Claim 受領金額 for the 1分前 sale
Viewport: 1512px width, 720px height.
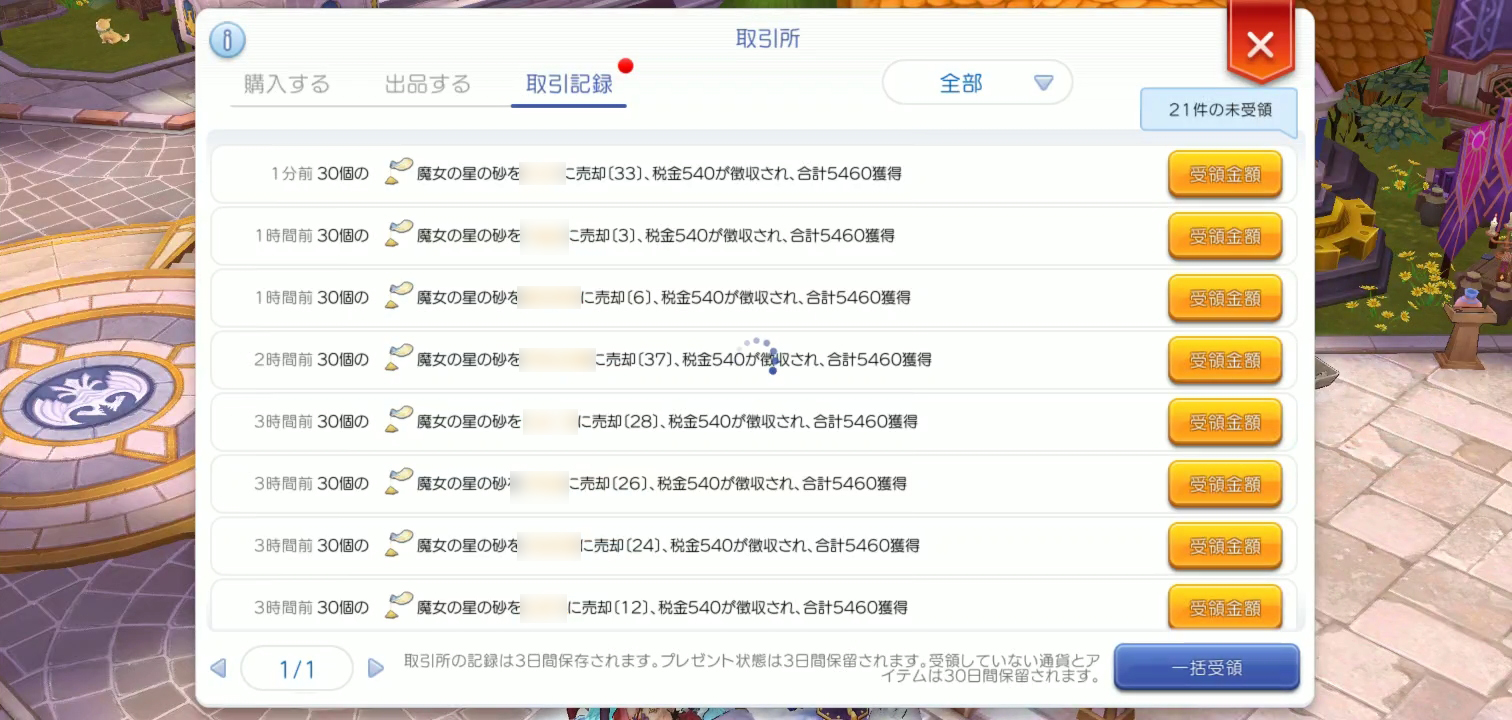coord(1225,174)
